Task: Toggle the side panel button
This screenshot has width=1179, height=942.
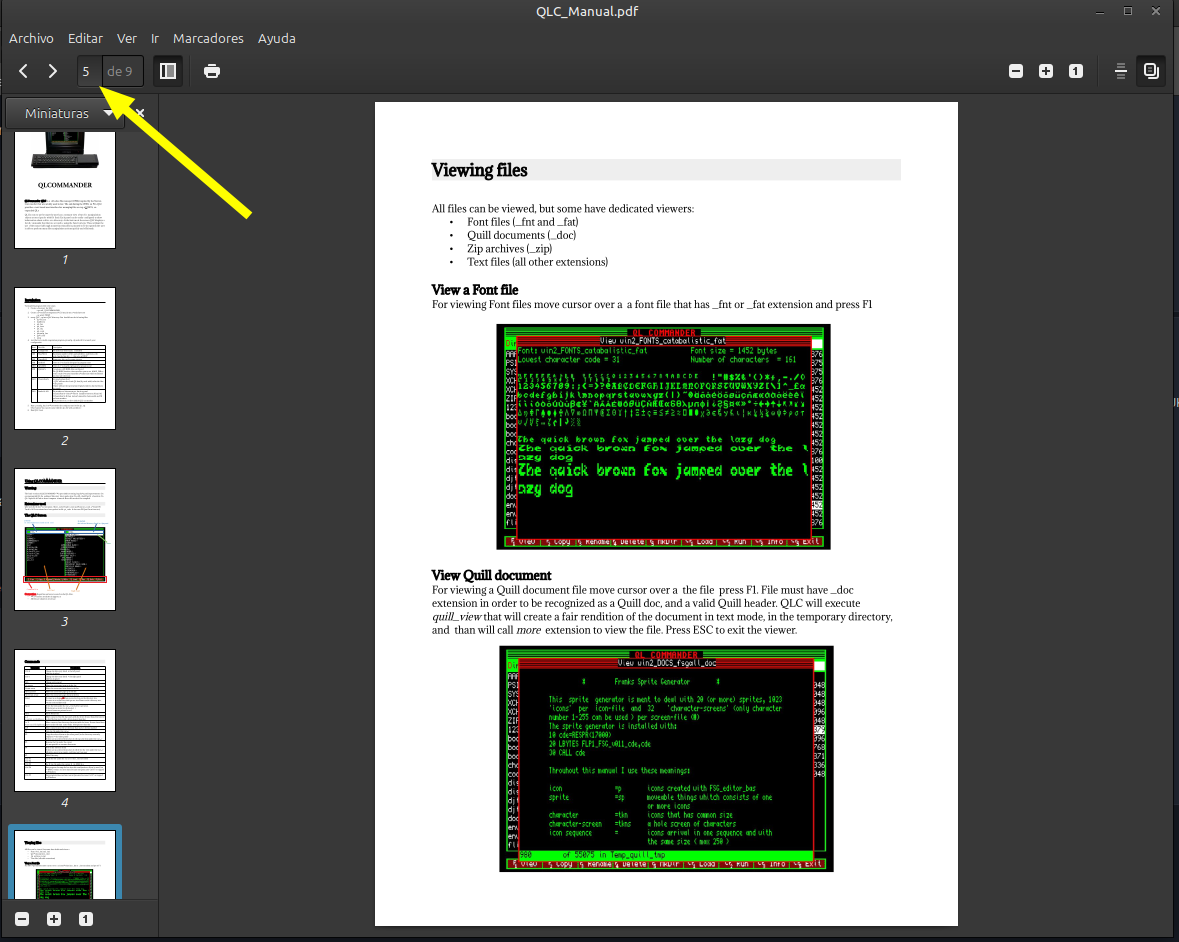Action: pos(168,71)
